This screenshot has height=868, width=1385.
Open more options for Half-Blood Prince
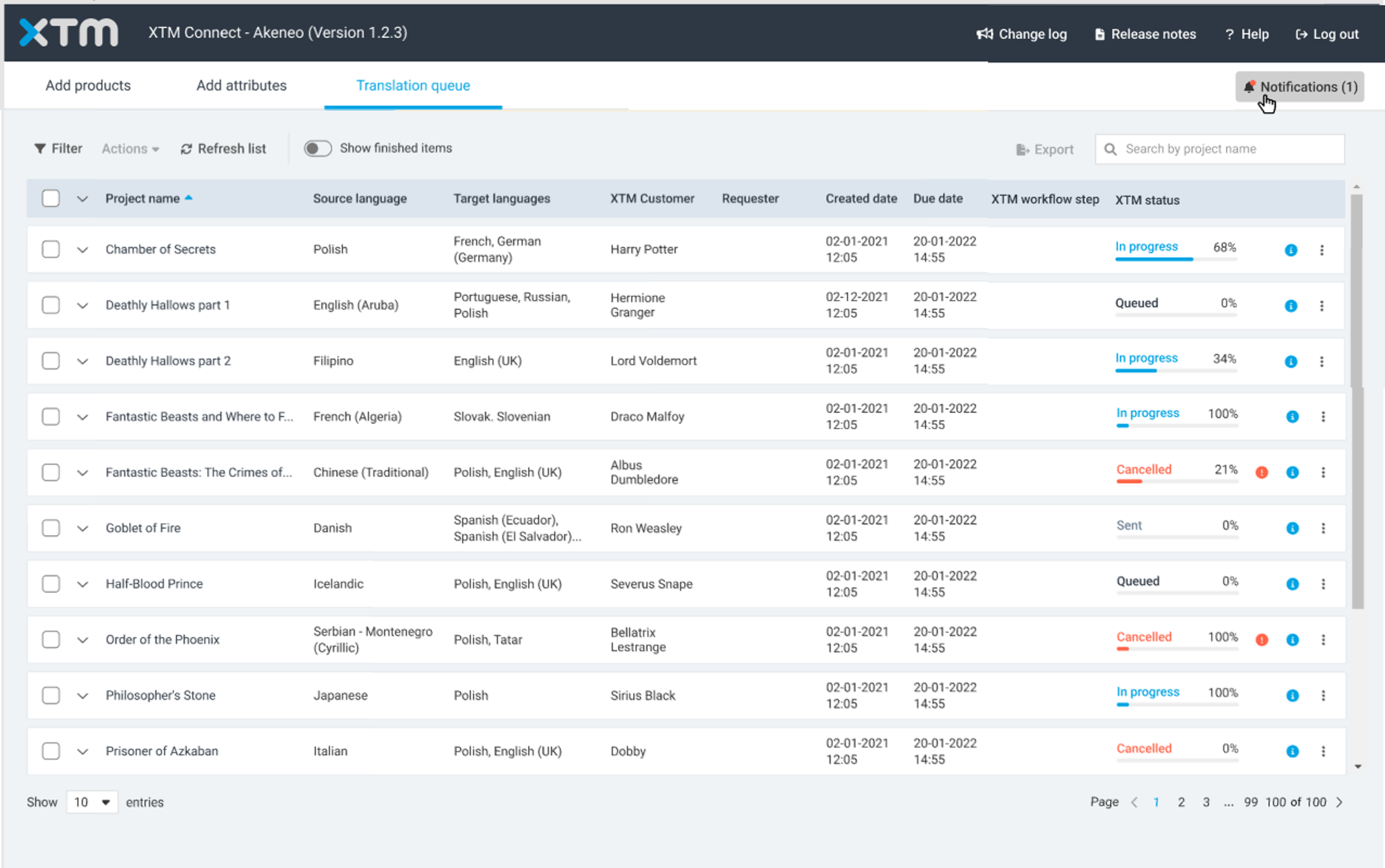click(x=1324, y=584)
